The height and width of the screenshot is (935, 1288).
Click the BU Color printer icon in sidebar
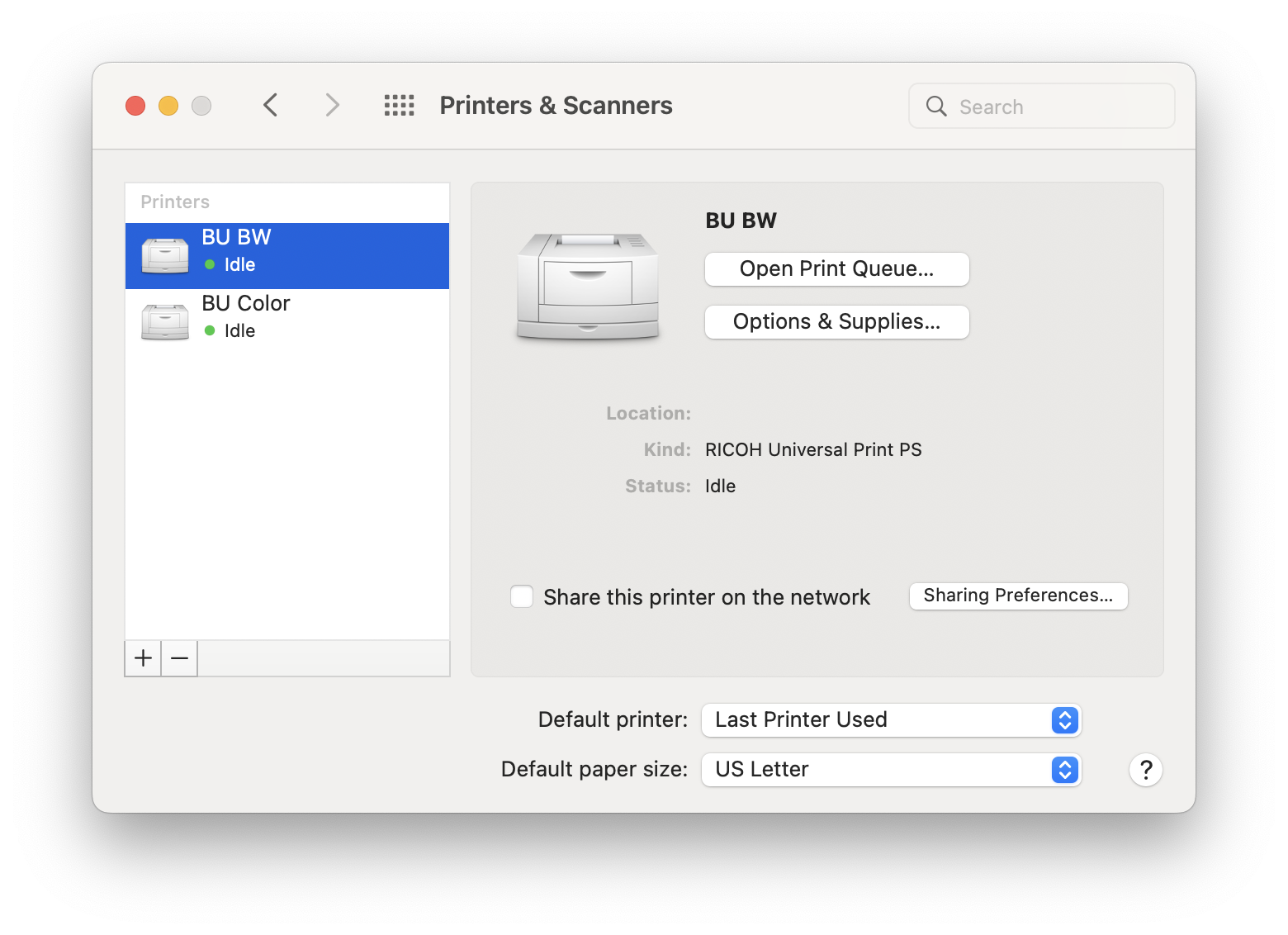pos(164,320)
